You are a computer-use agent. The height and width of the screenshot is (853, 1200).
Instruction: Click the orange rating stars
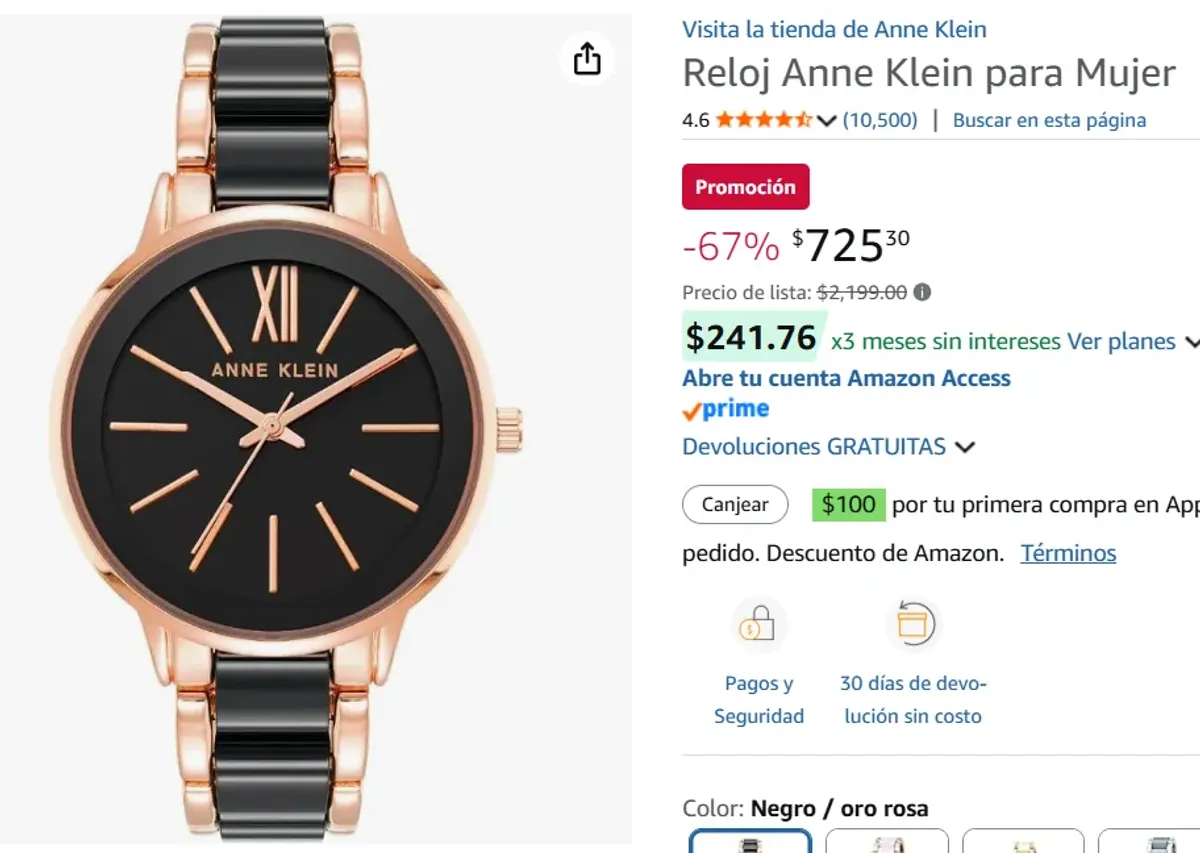click(765, 119)
